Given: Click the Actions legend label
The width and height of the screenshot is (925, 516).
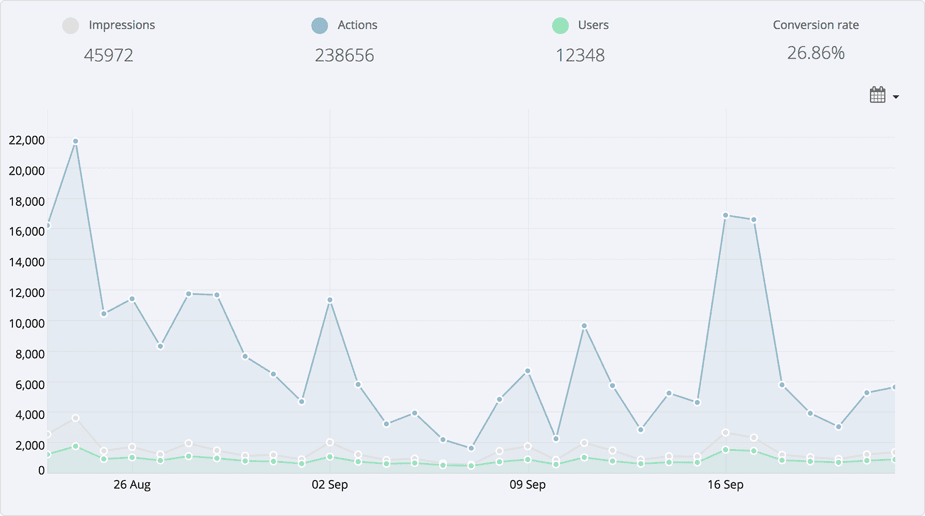Looking at the screenshot, I should (357, 25).
